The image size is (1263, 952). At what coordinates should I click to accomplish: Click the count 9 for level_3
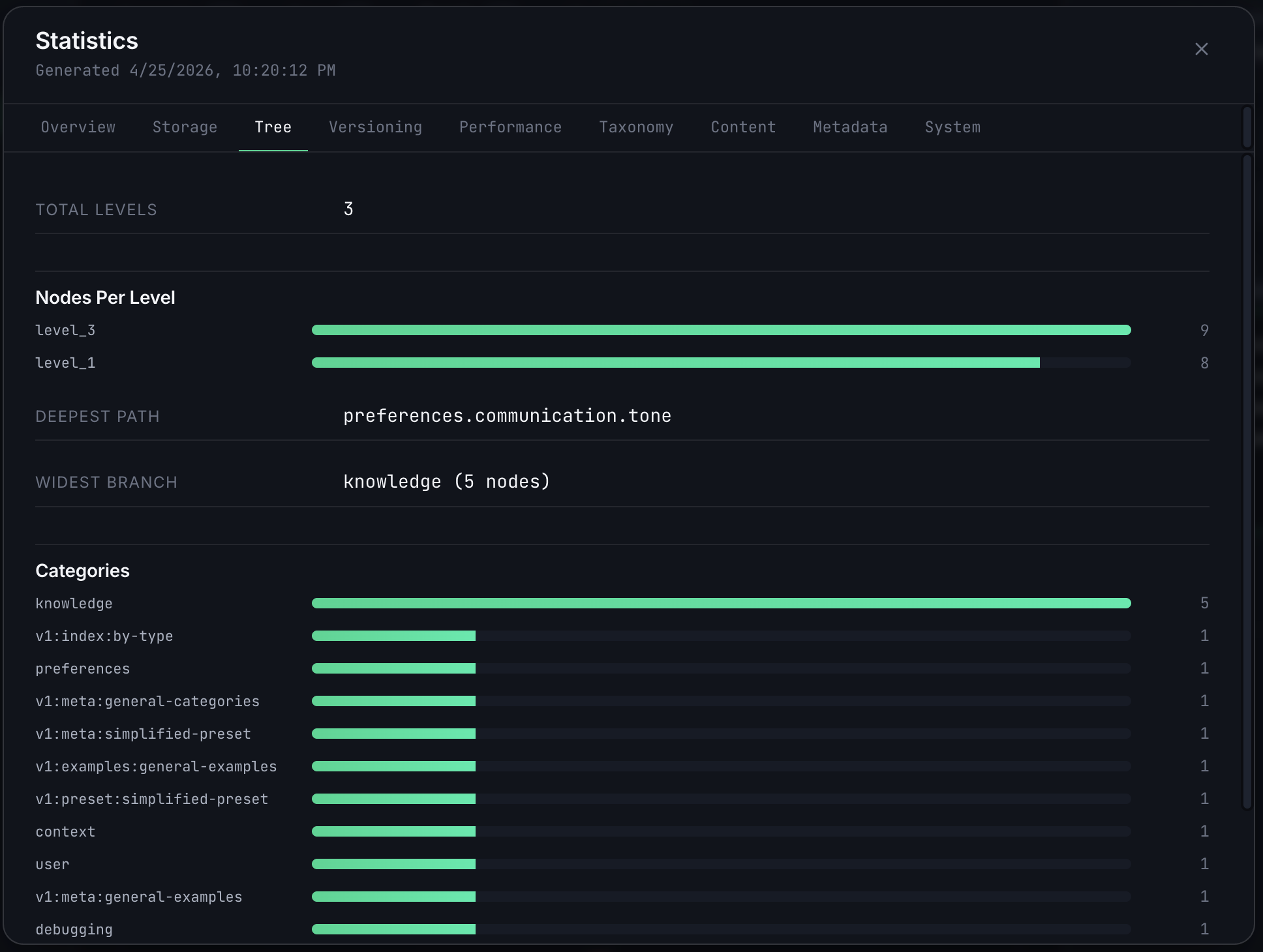point(1204,330)
